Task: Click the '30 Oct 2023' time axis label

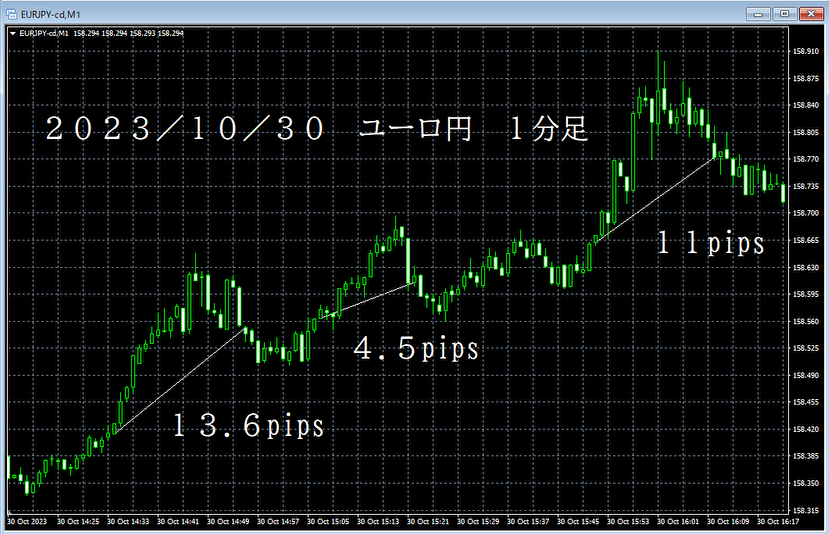Action: [27, 521]
